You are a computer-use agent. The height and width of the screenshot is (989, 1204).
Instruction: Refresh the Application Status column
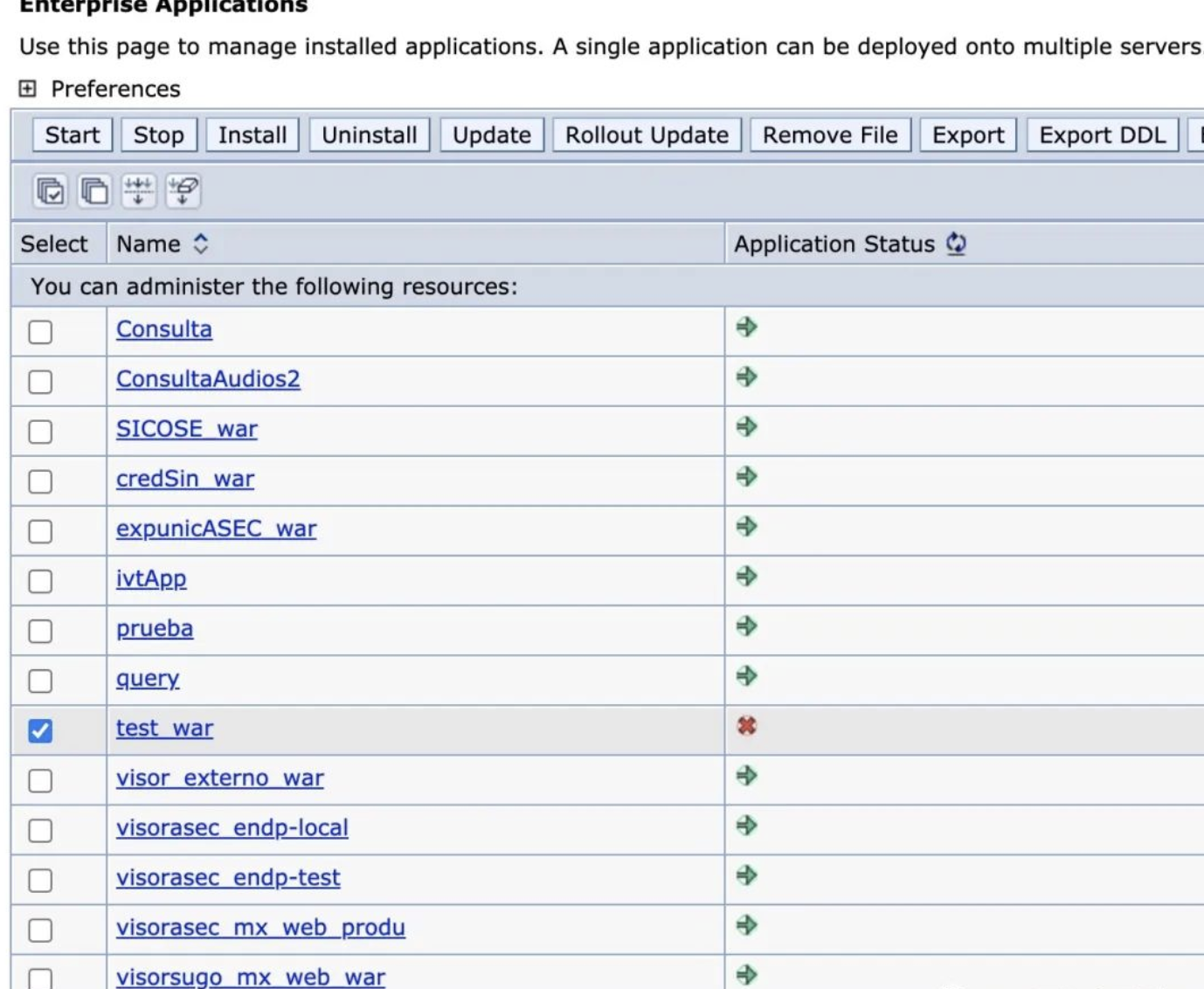tap(956, 244)
